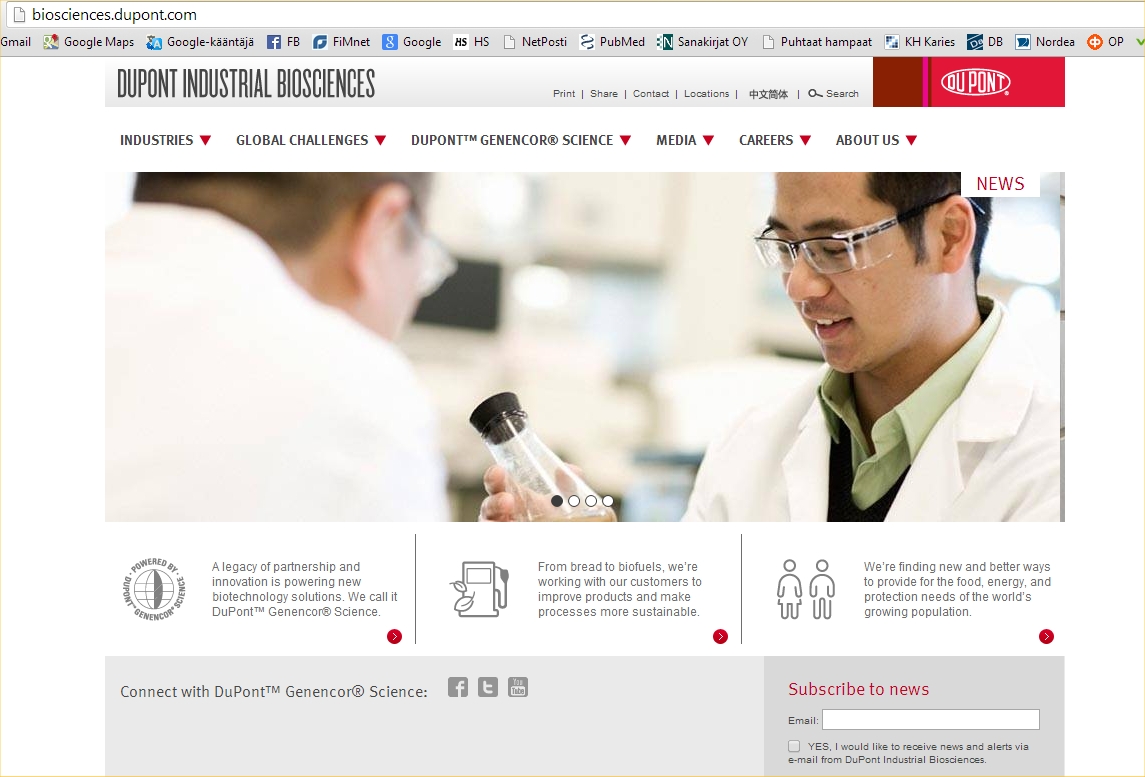Open the MEDIA menu label

tap(676, 140)
